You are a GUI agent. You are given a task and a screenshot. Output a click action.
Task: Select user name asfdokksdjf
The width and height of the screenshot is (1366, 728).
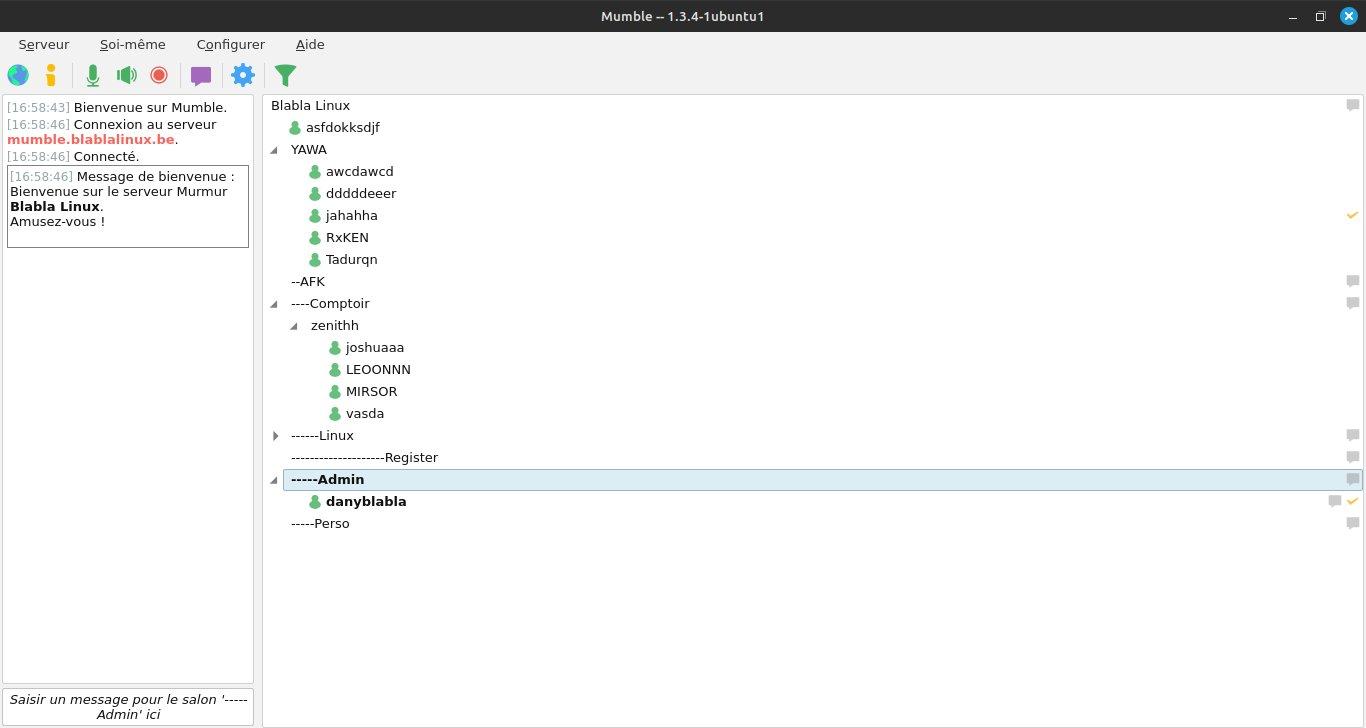pos(343,128)
